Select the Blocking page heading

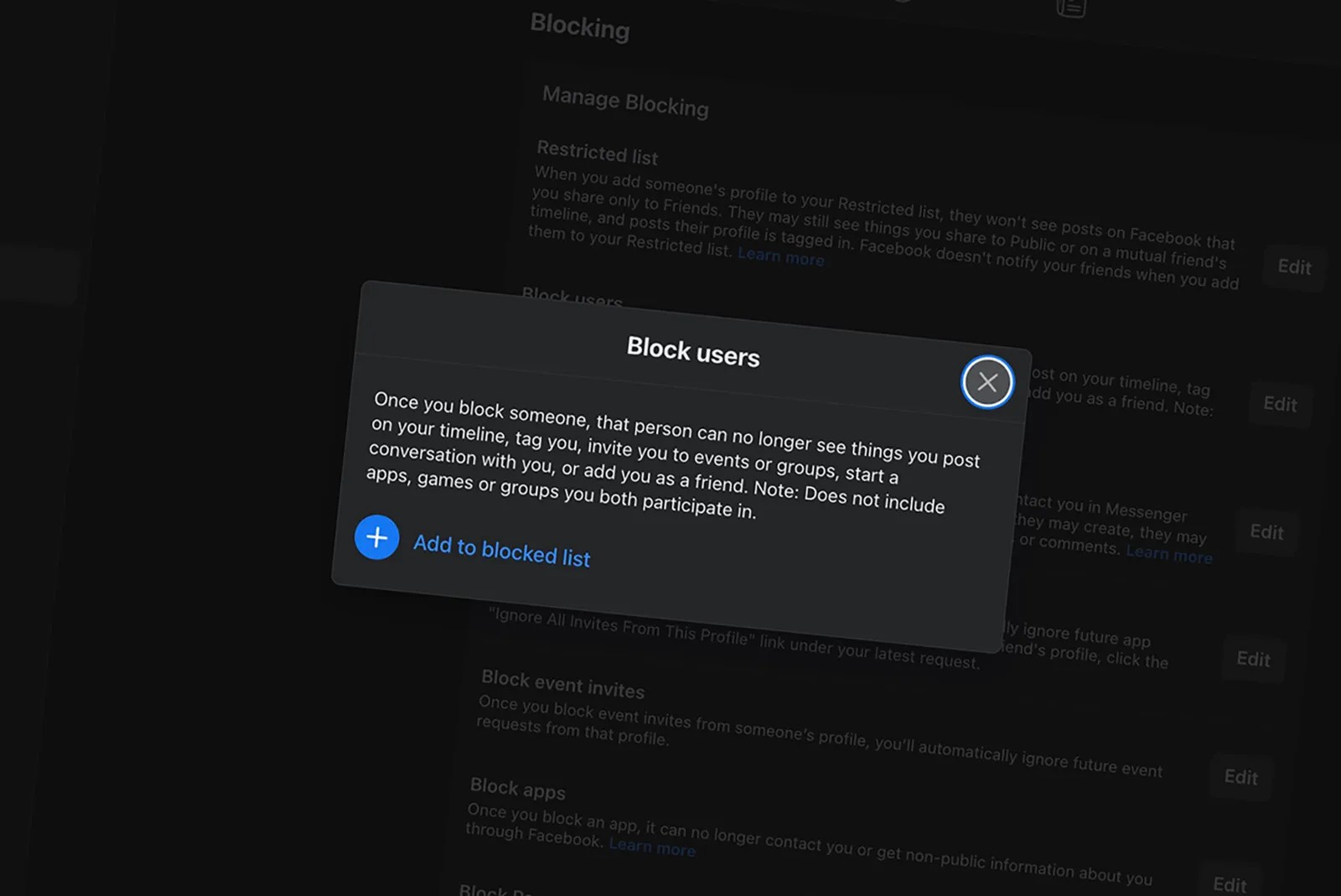click(x=580, y=27)
